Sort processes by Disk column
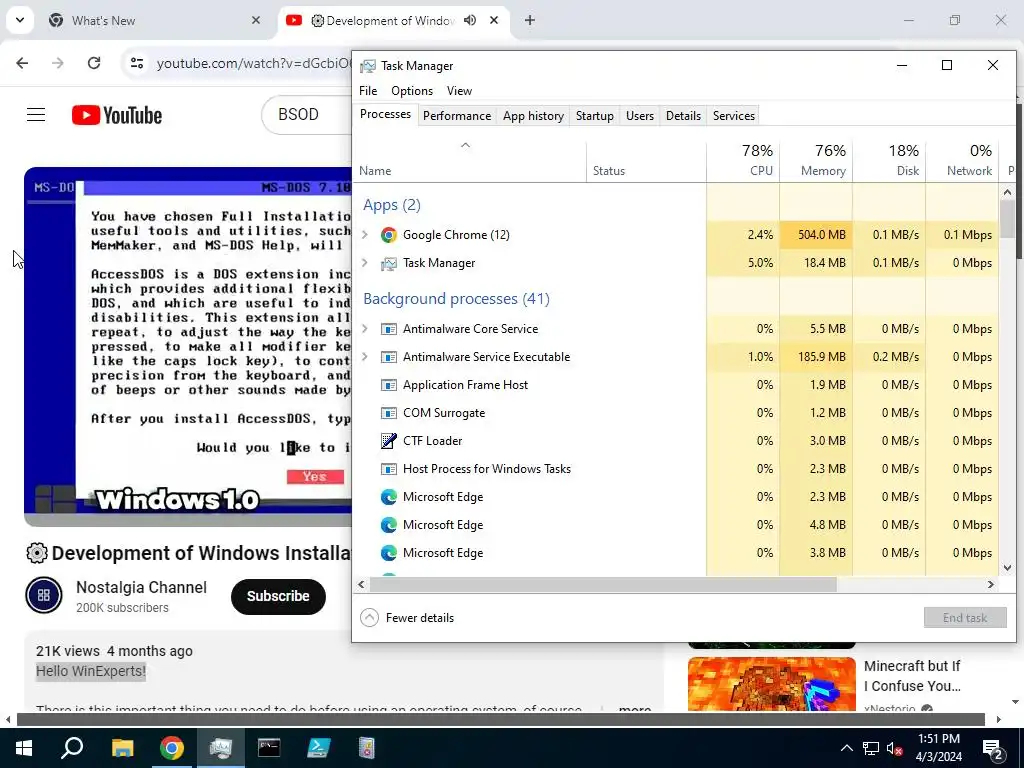The height and width of the screenshot is (768, 1024). 889,161
